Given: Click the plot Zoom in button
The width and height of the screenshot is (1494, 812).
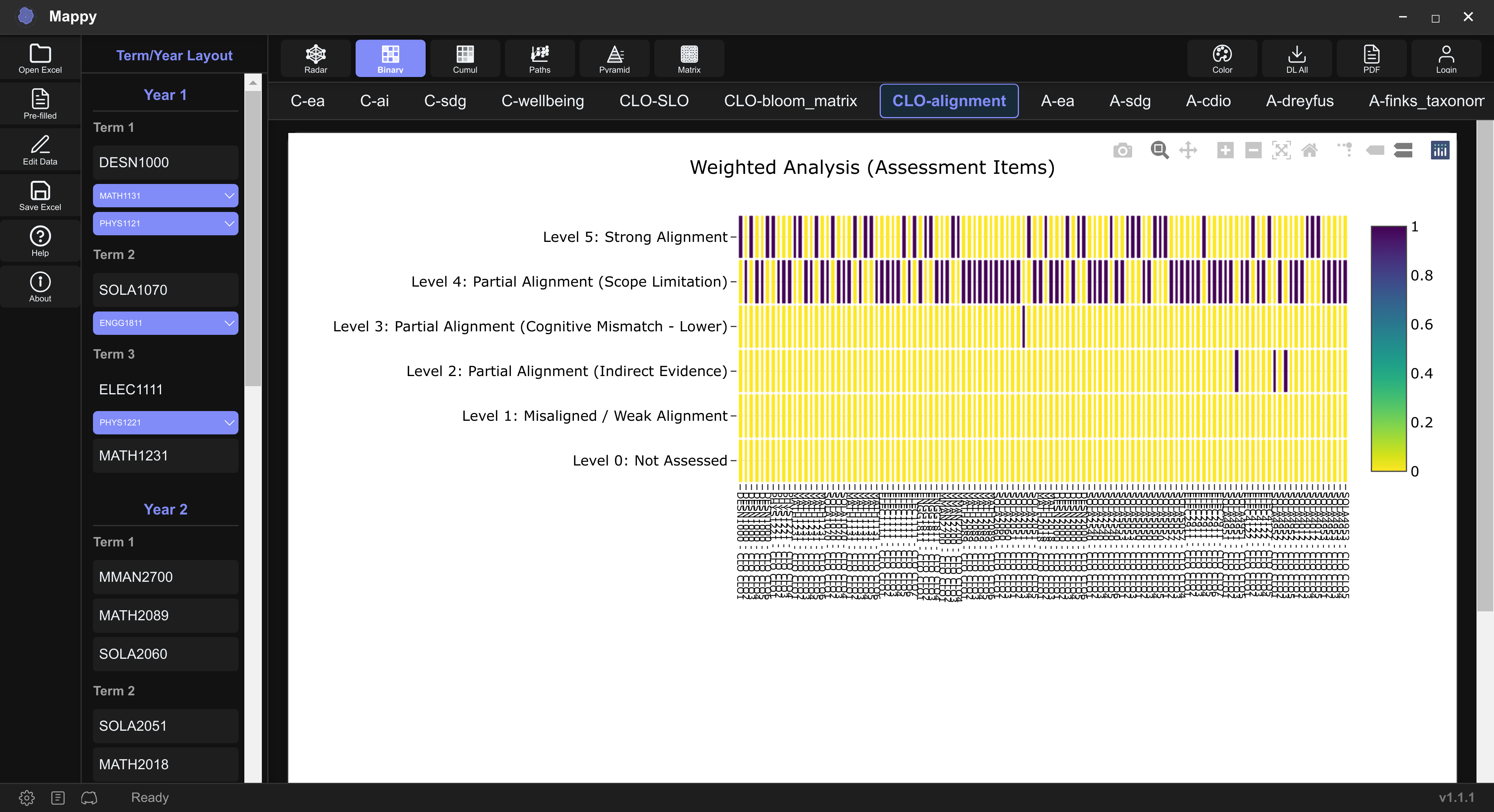Looking at the screenshot, I should tap(1225, 150).
